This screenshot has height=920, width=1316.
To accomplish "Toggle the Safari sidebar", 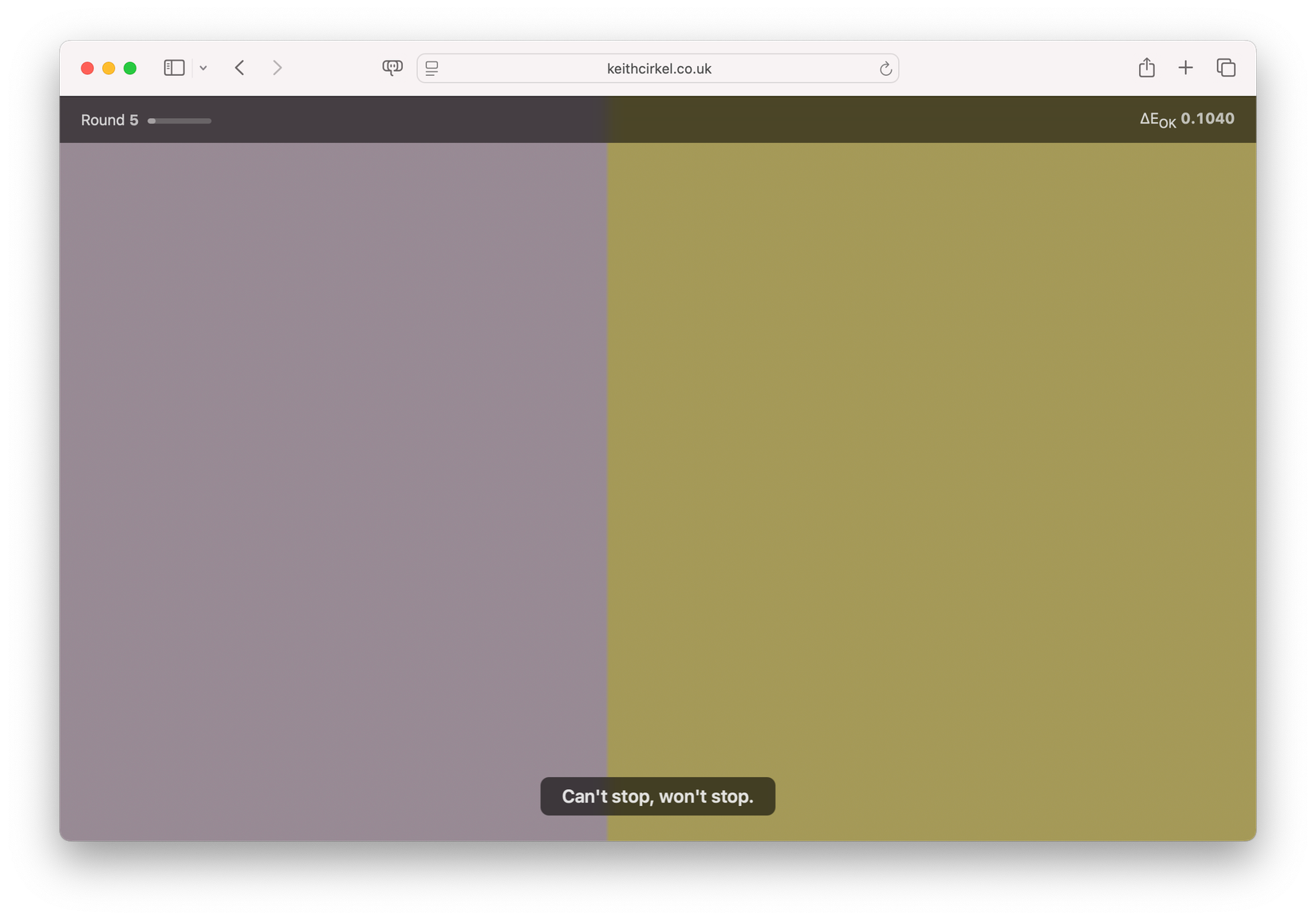I will 174,68.
